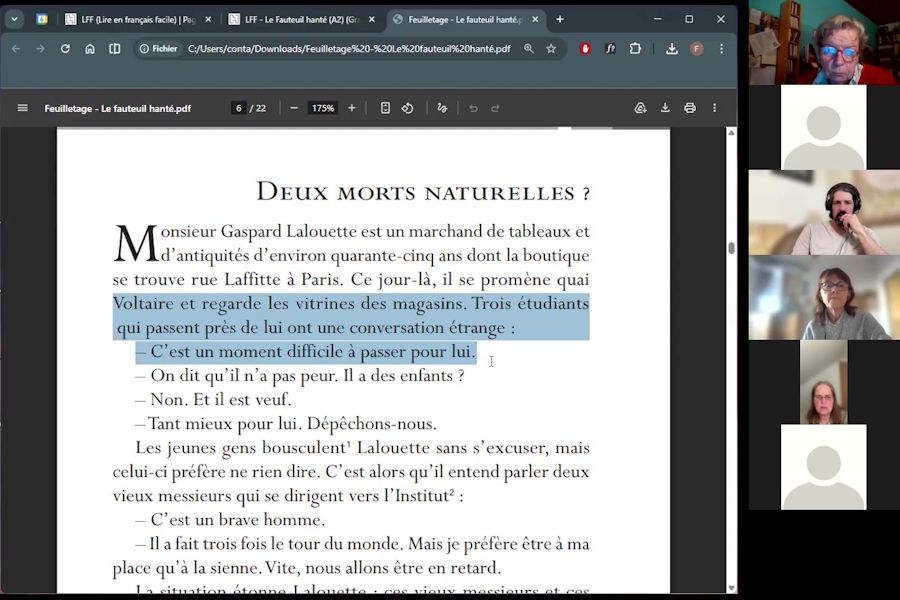Open the PDF sidebar menu icon
The width and height of the screenshot is (900, 600).
pos(22,108)
